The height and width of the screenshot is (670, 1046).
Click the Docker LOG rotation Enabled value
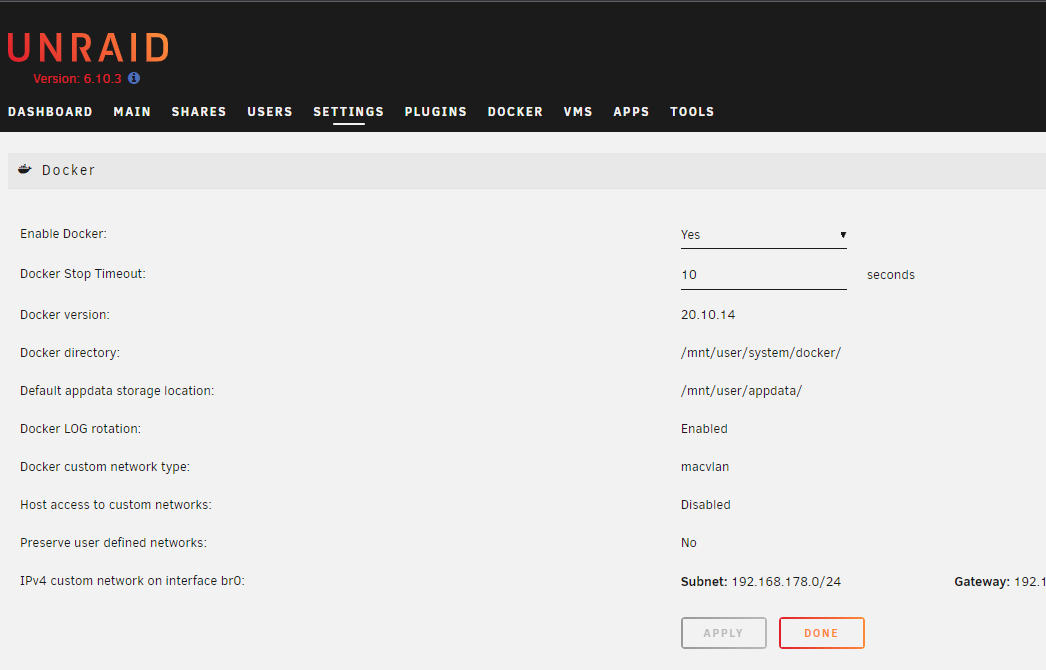(x=704, y=428)
